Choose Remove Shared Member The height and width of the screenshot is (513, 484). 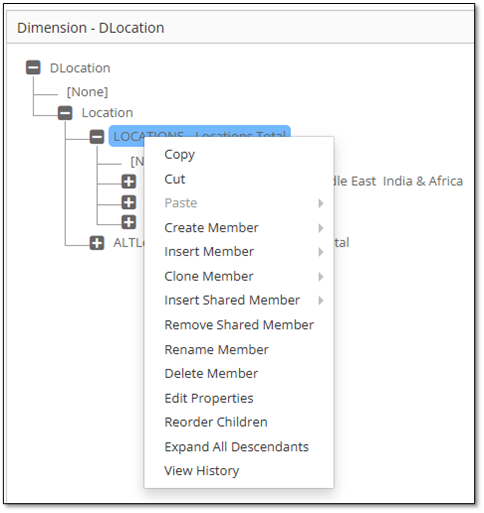[x=239, y=325]
